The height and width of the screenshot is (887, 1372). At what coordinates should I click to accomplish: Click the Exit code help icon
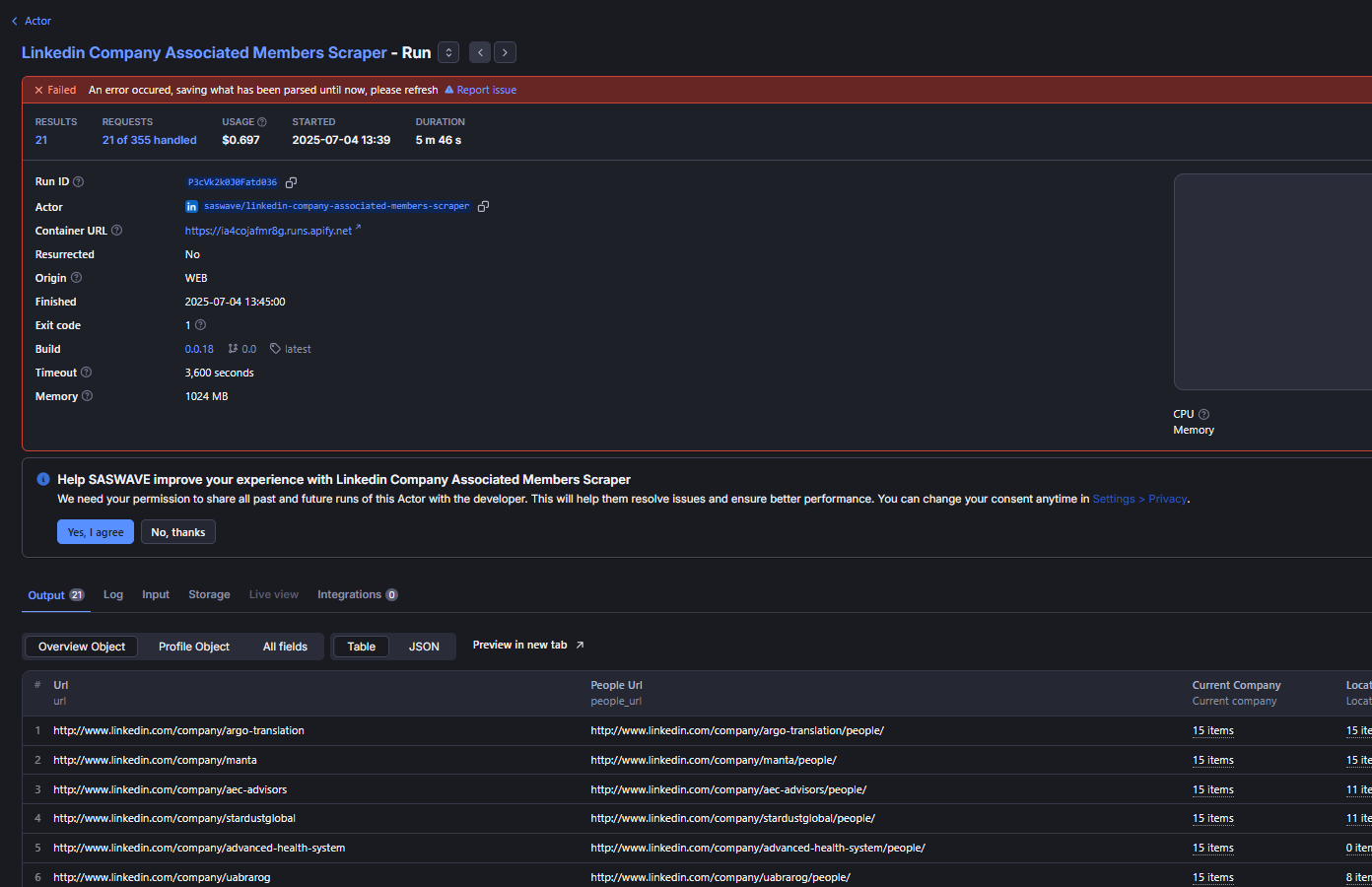pos(200,325)
